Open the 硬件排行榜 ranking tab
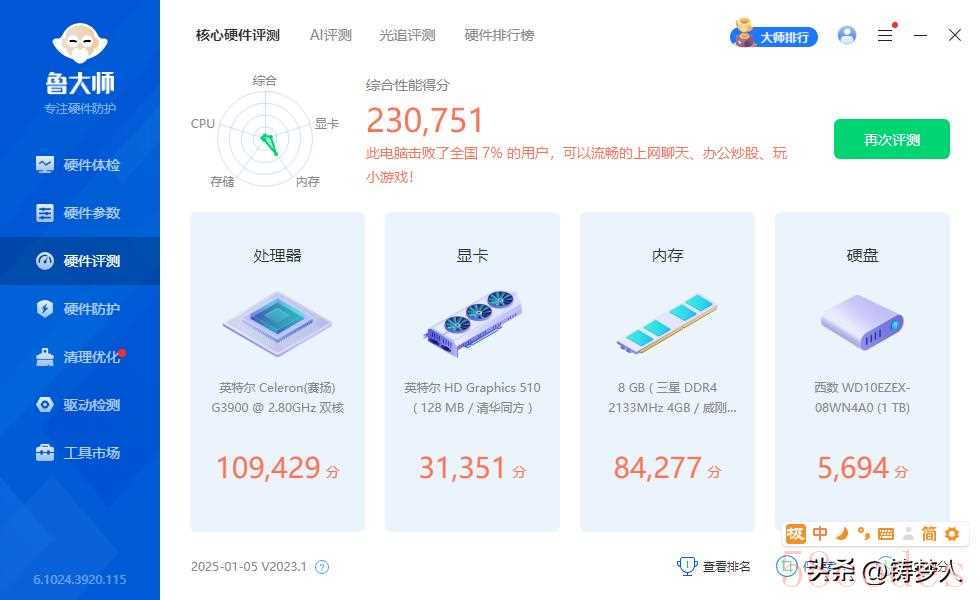This screenshot has width=980, height=600. [x=499, y=36]
